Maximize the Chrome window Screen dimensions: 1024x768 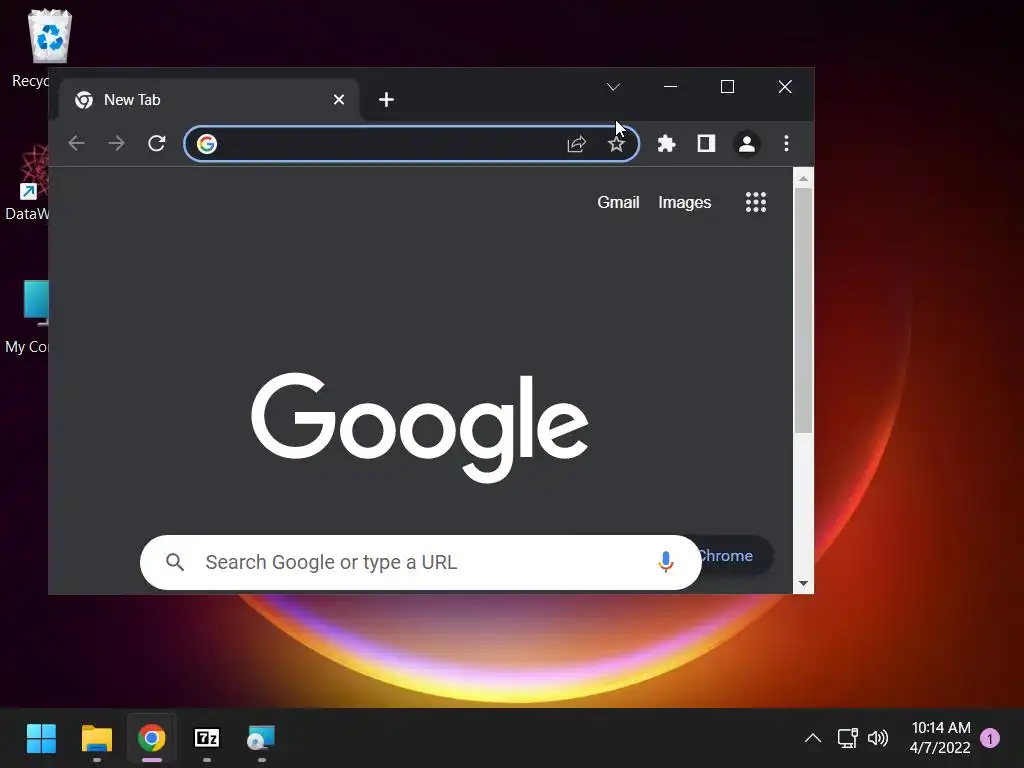[728, 87]
